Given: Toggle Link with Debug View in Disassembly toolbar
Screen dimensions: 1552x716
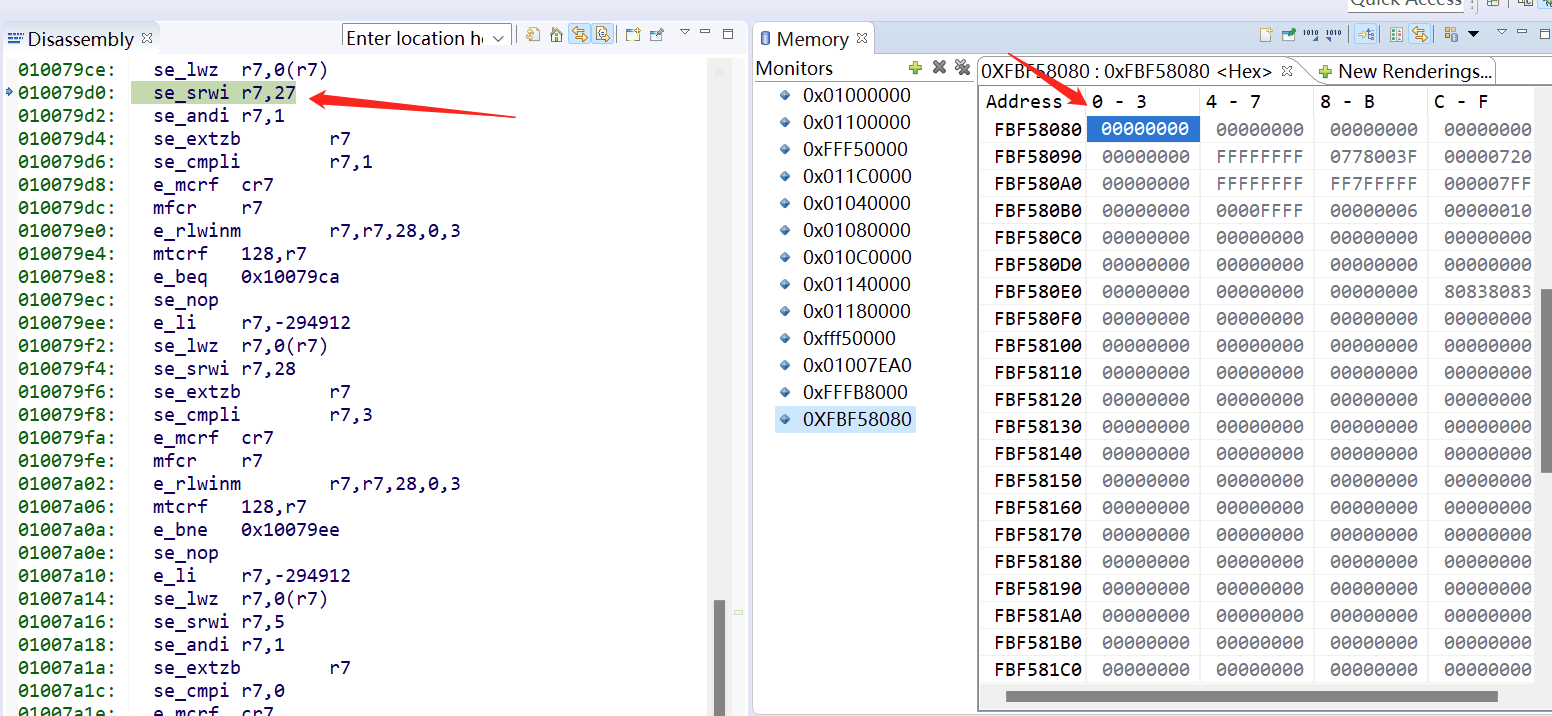Looking at the screenshot, I should 580,34.
